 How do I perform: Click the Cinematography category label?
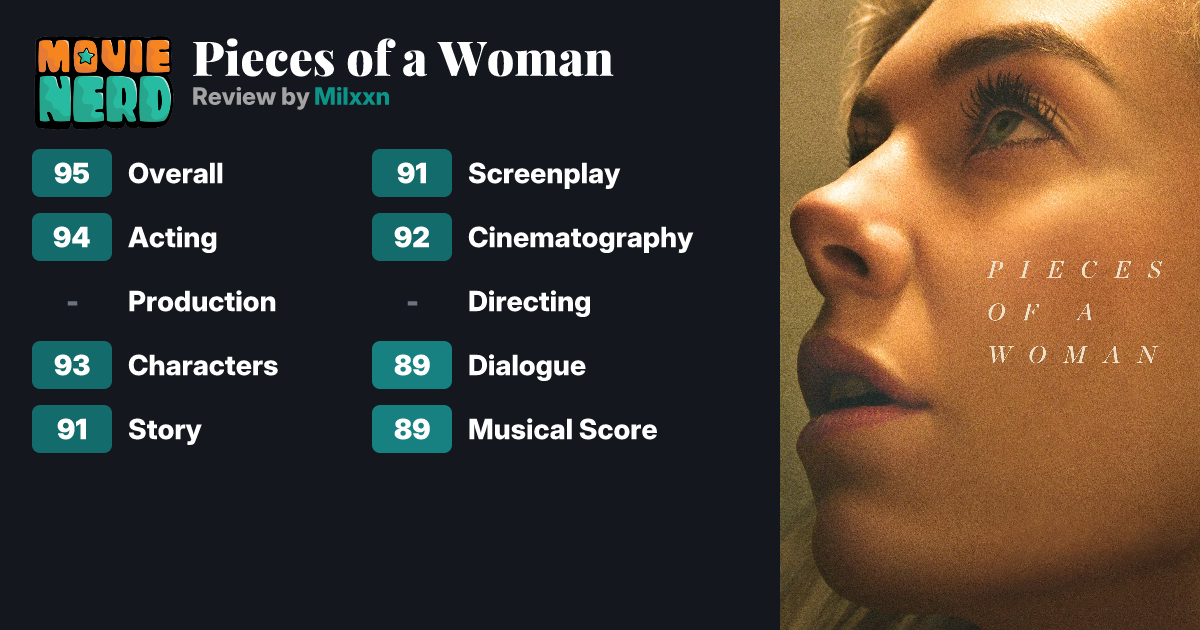click(580, 238)
